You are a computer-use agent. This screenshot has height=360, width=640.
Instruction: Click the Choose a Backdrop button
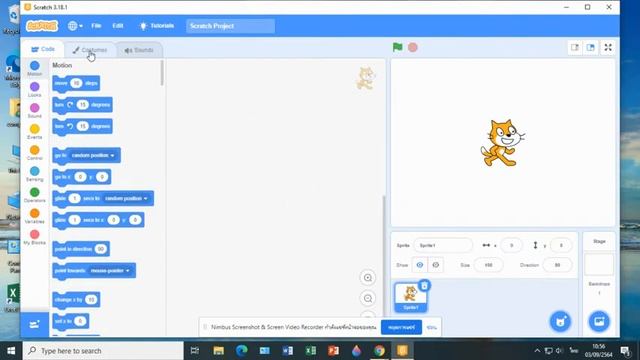[599, 322]
